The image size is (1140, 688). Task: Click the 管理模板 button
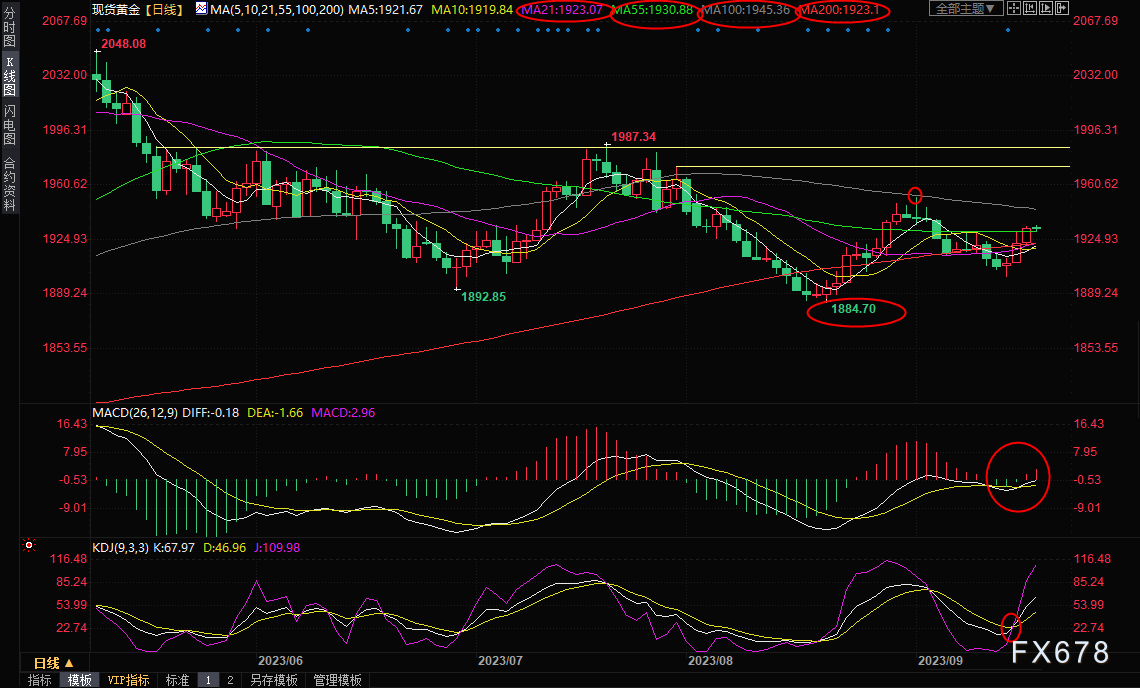pyautogui.click(x=337, y=680)
